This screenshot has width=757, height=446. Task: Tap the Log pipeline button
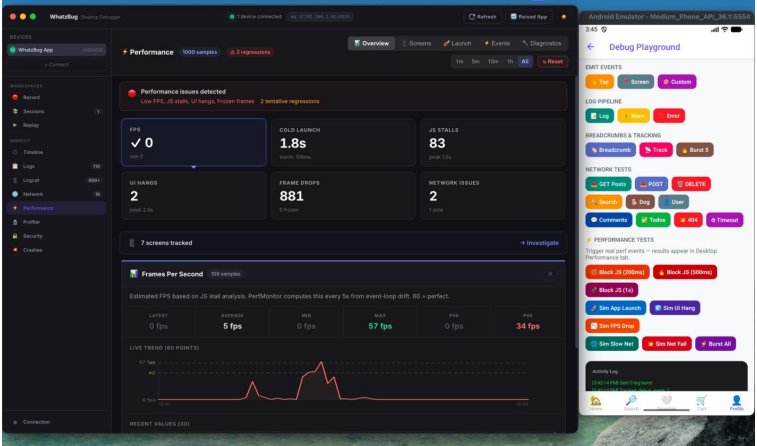coord(600,116)
